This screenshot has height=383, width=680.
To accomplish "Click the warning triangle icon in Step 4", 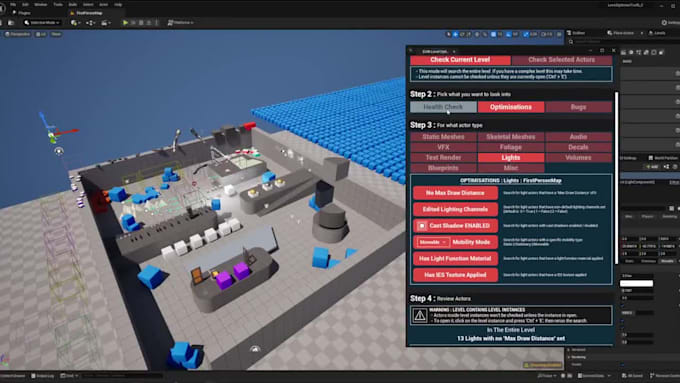I will click(x=420, y=315).
